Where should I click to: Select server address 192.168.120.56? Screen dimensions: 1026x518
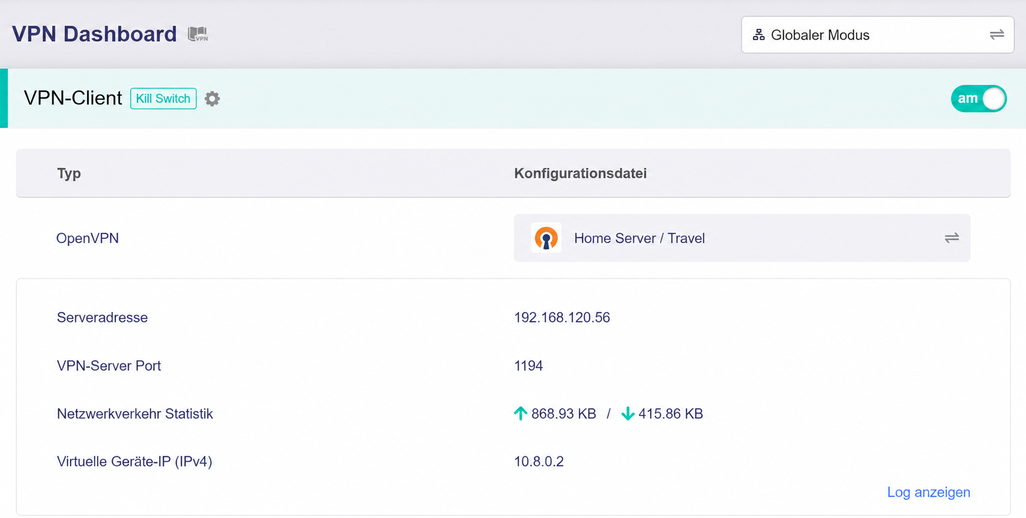tap(562, 318)
